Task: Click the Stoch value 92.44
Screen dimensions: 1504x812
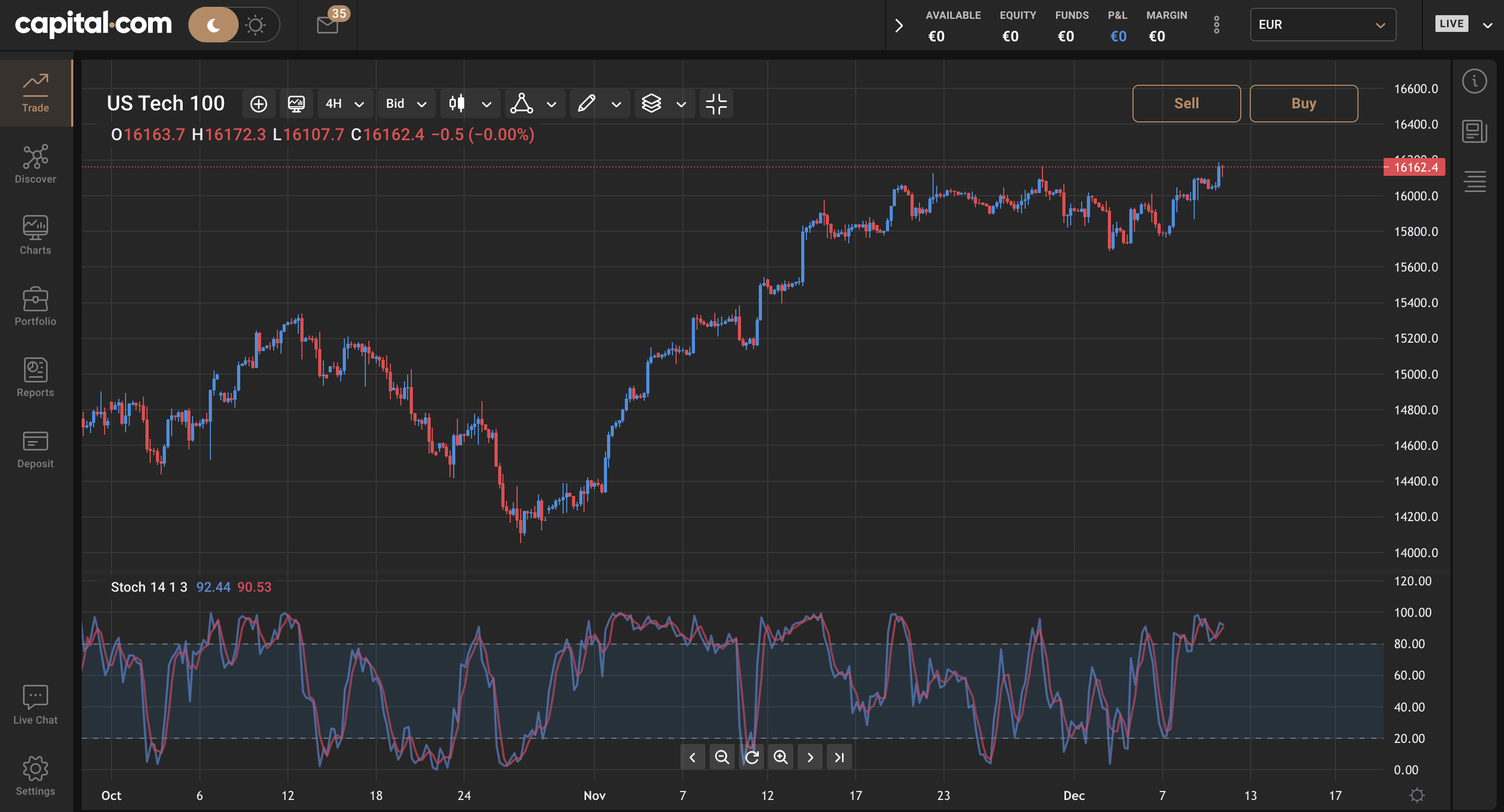Action: pyautogui.click(x=213, y=587)
